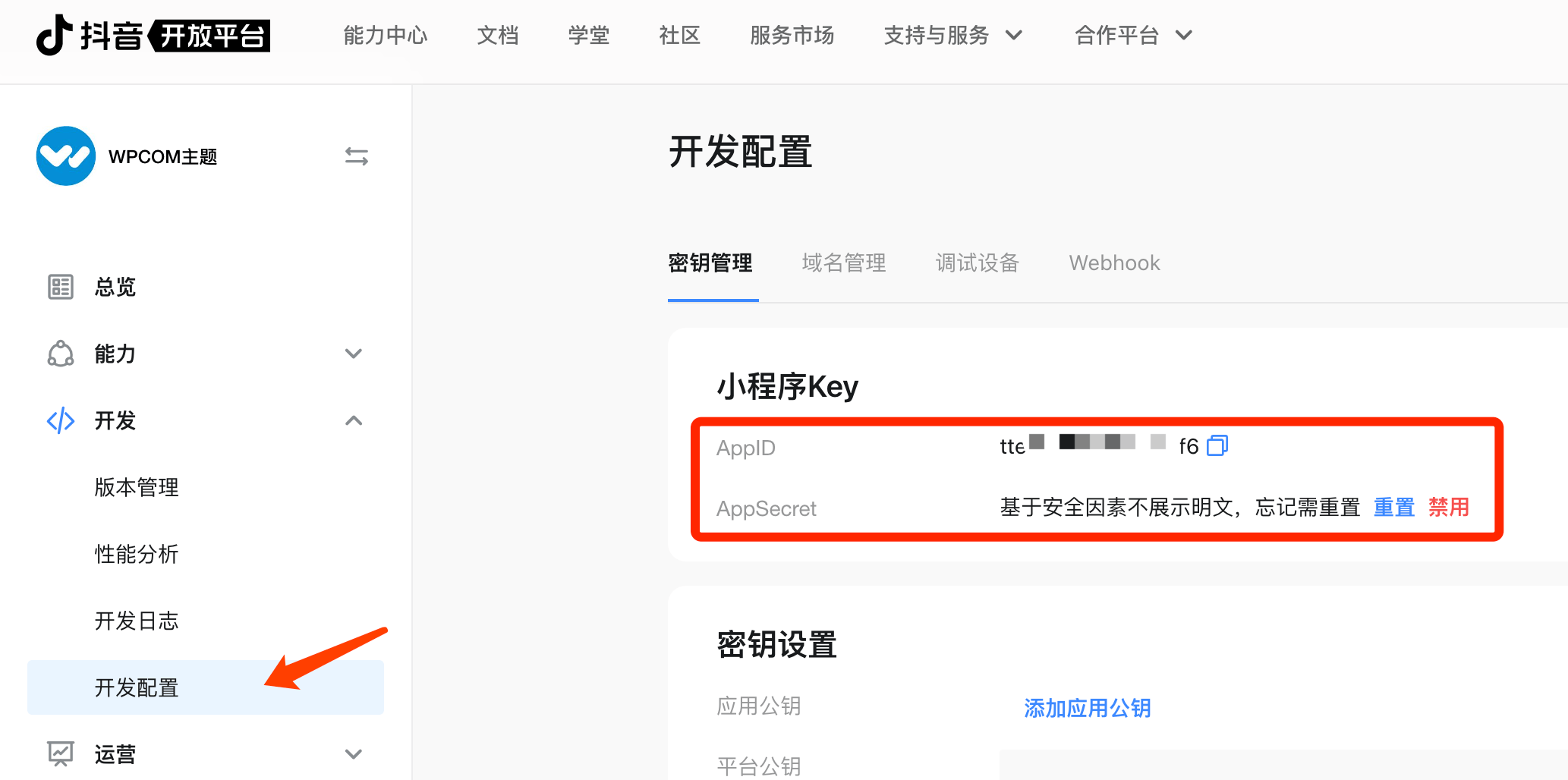Viewport: 1568px width, 780px height.
Task: Go to 学堂 in top navigation
Action: tap(589, 35)
